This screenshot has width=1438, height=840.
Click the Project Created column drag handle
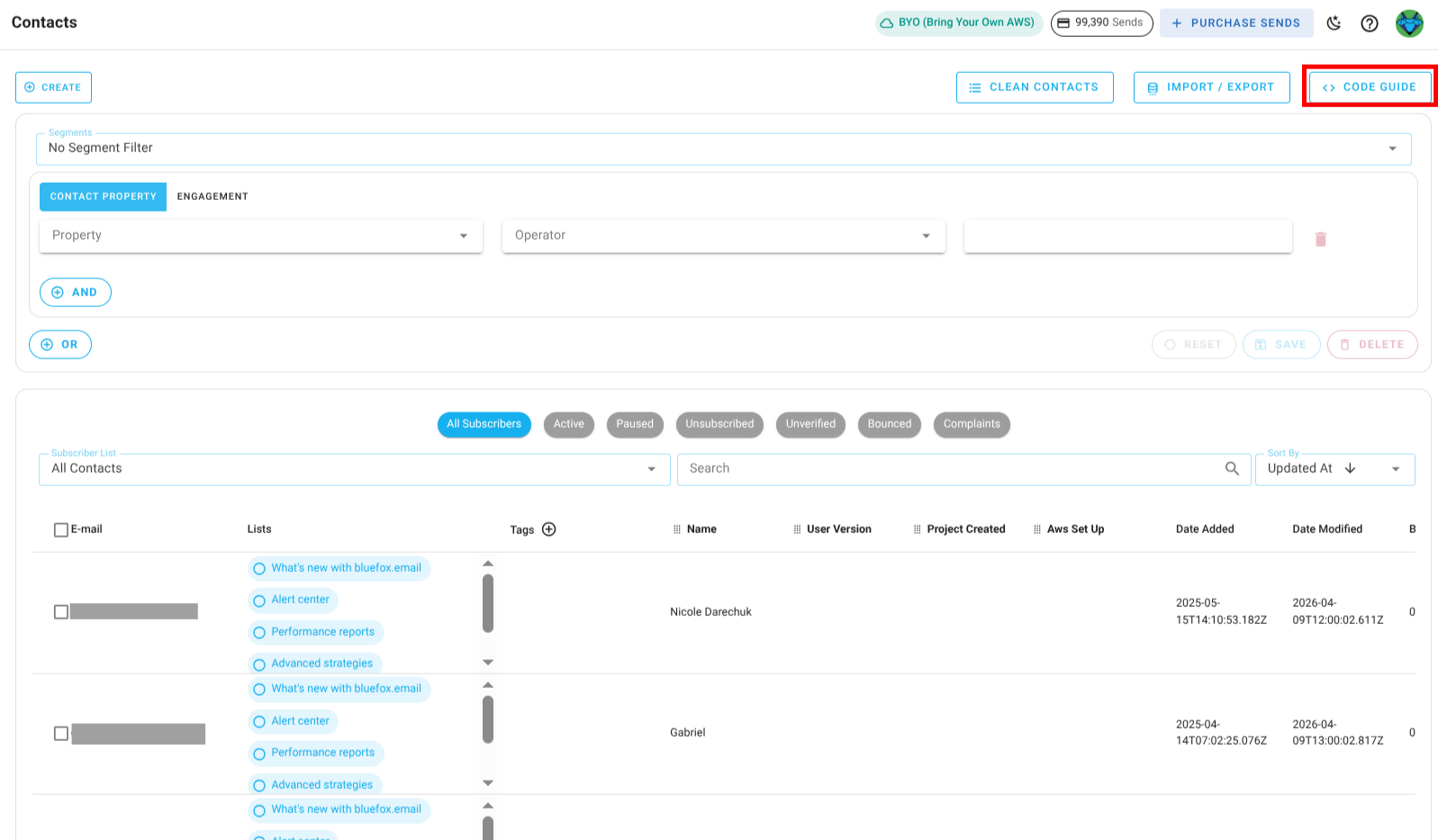[x=918, y=529]
